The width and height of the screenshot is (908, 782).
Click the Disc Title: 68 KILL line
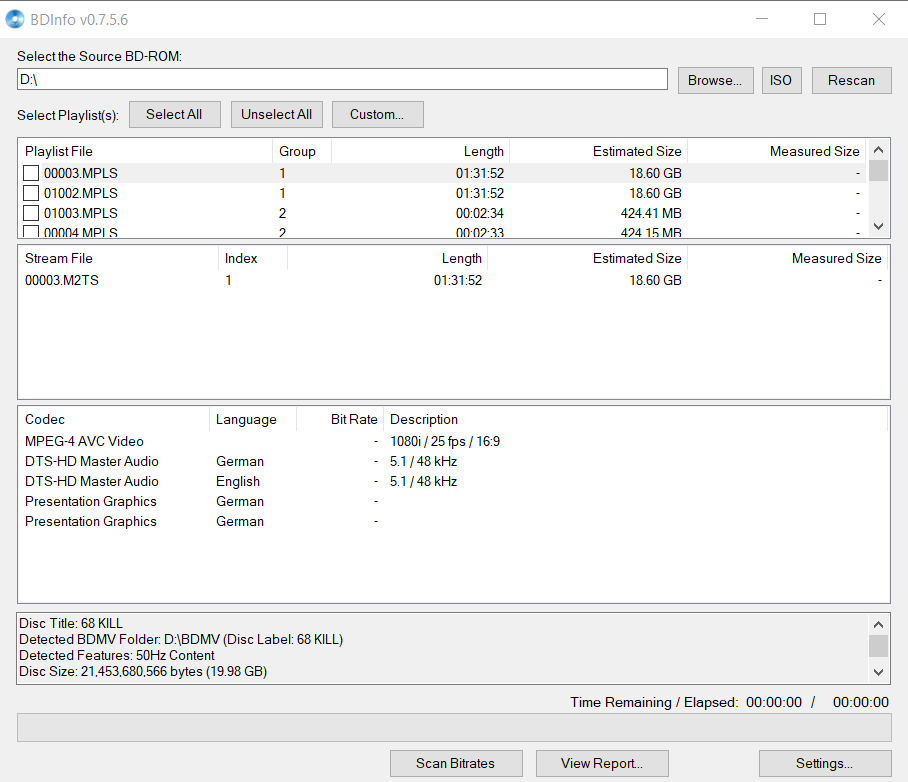71,623
